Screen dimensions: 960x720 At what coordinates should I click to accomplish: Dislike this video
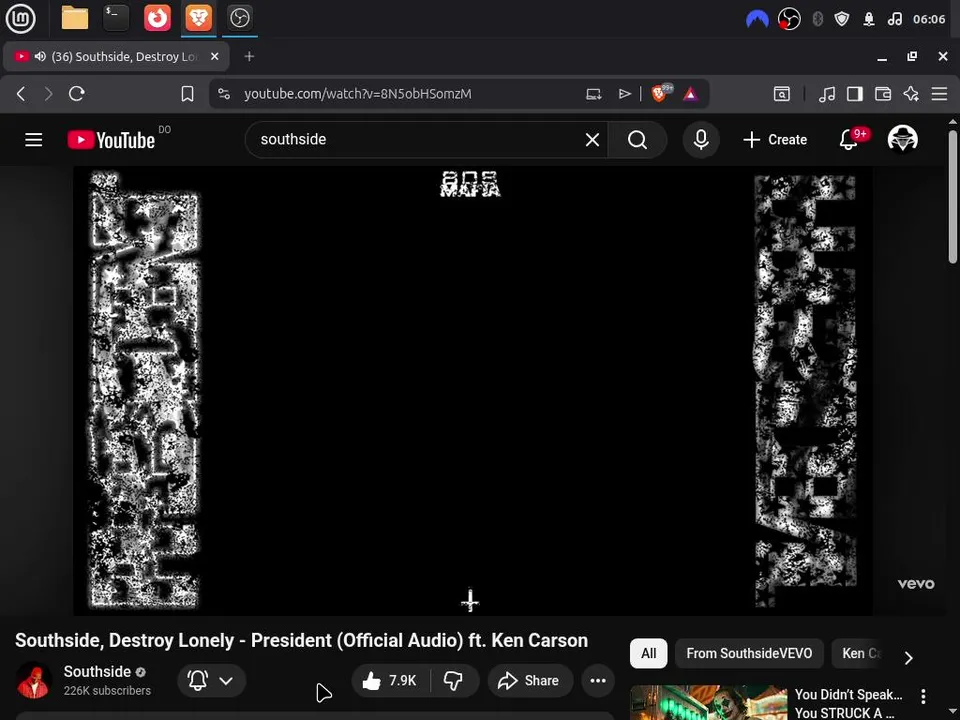click(x=454, y=680)
